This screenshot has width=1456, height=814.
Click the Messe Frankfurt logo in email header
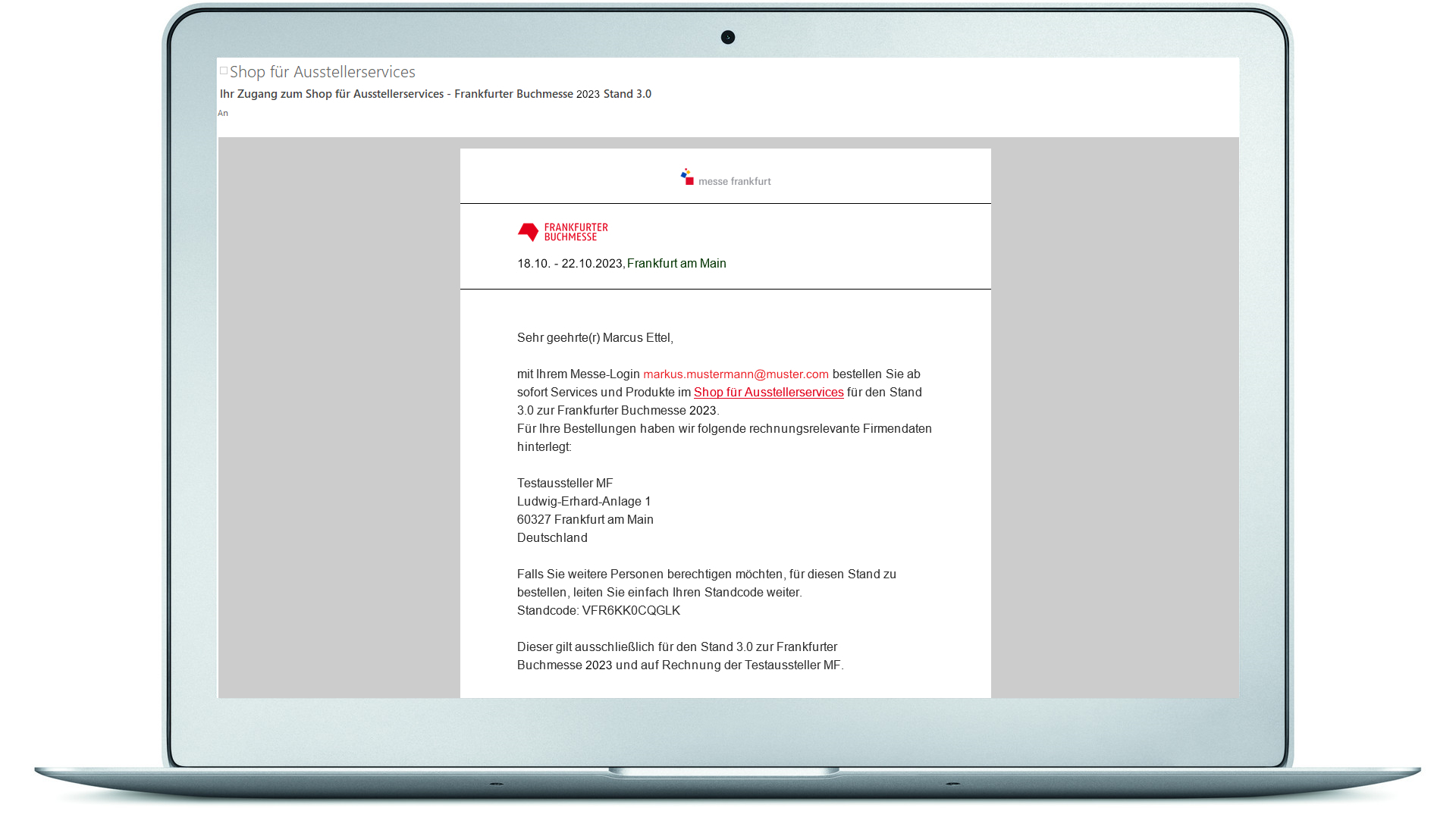[726, 177]
